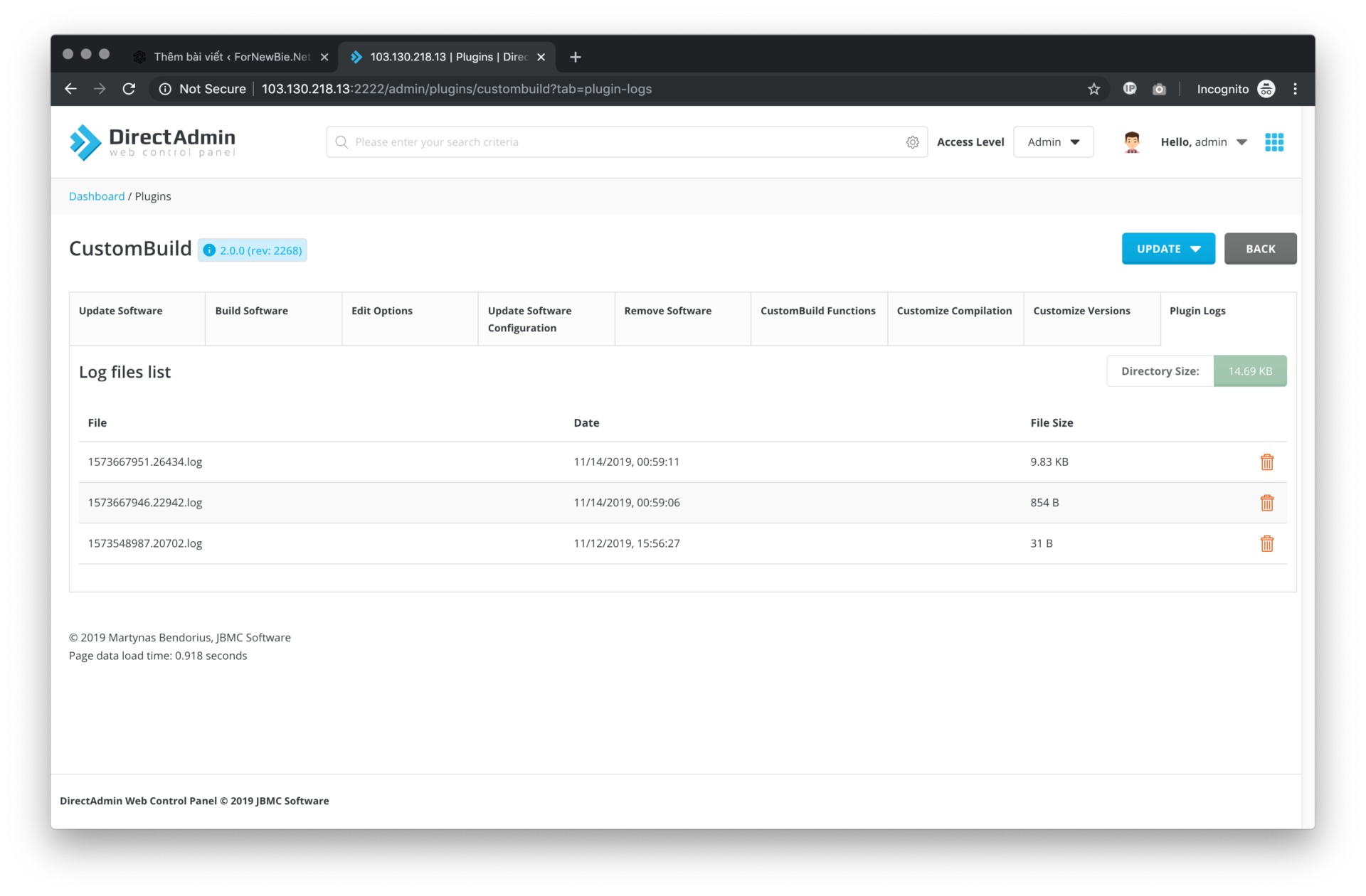Click the Not Secure info icon
1366x896 pixels.
pos(165,89)
